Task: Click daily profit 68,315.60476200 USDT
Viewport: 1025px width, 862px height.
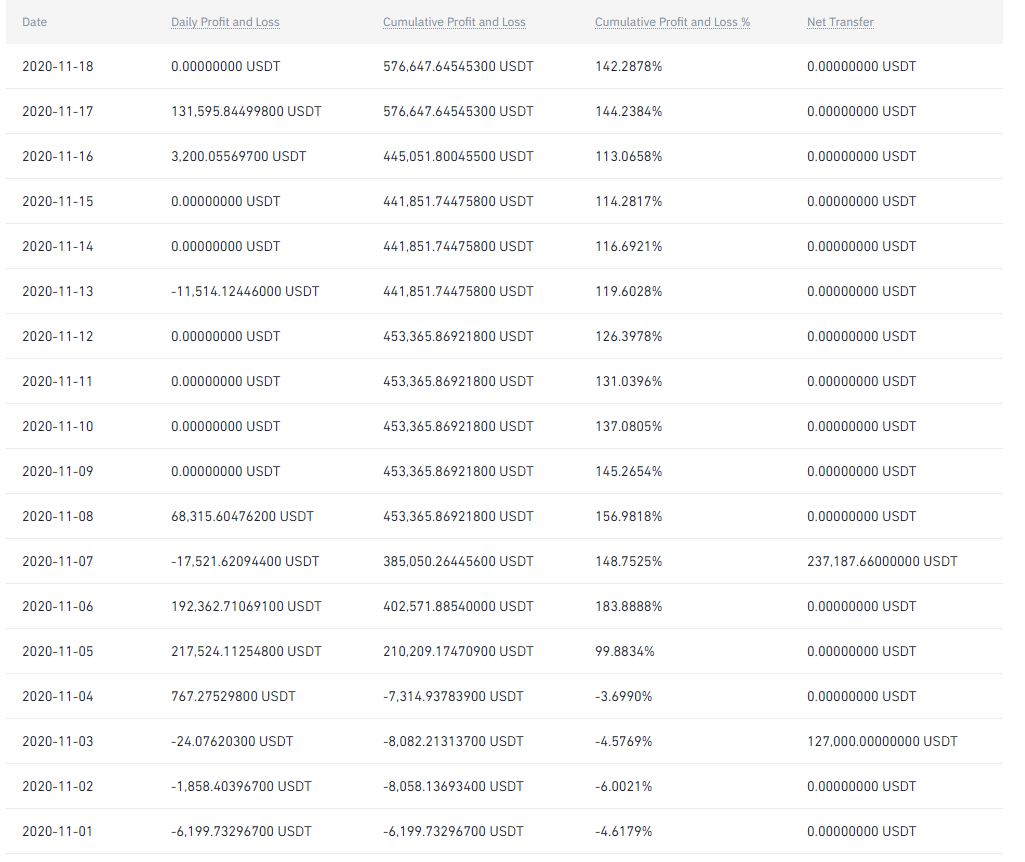Action: click(x=242, y=517)
